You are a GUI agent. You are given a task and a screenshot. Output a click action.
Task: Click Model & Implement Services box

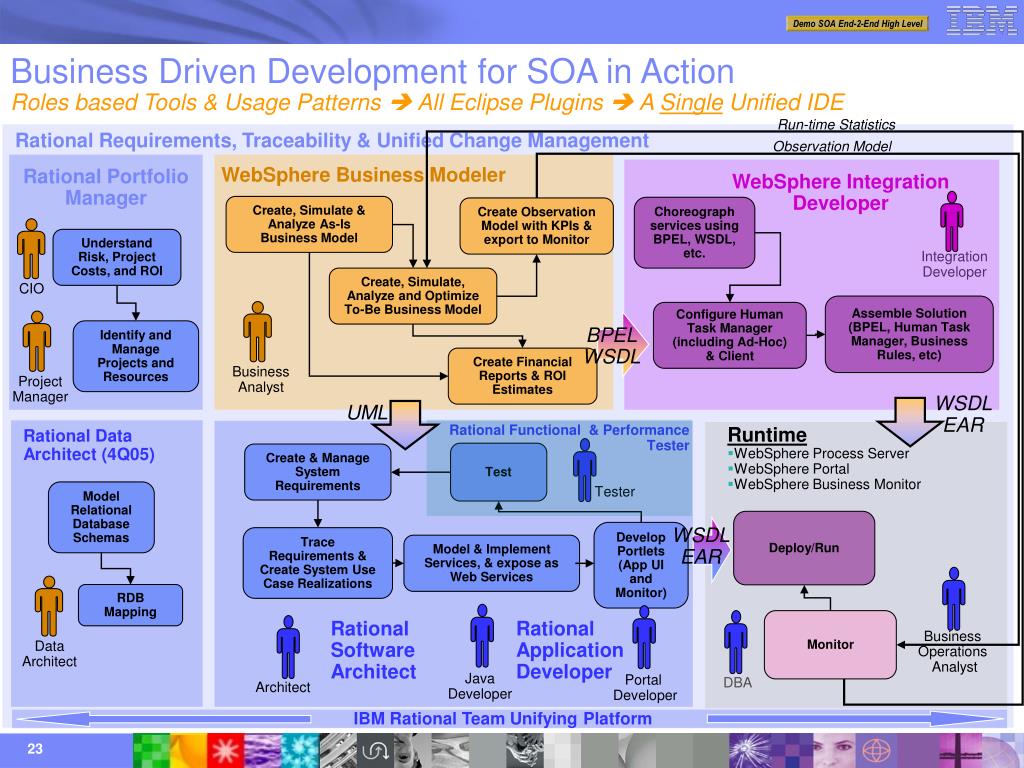[x=491, y=563]
